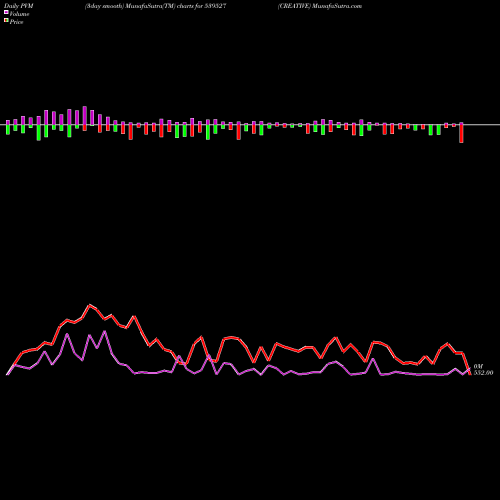
Task: Click the 'Daily PVM' title text
Action: tap(19, 6)
